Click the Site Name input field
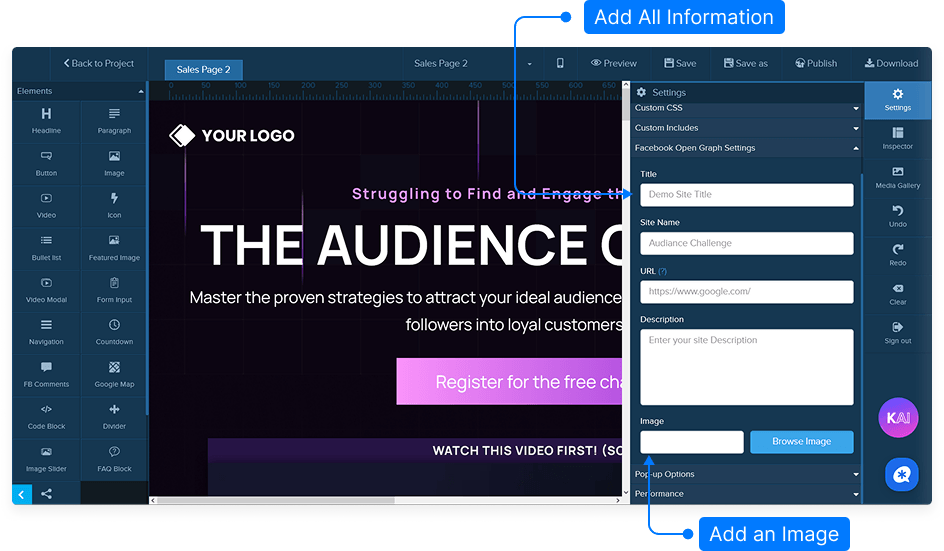The image size is (944, 551). point(746,243)
